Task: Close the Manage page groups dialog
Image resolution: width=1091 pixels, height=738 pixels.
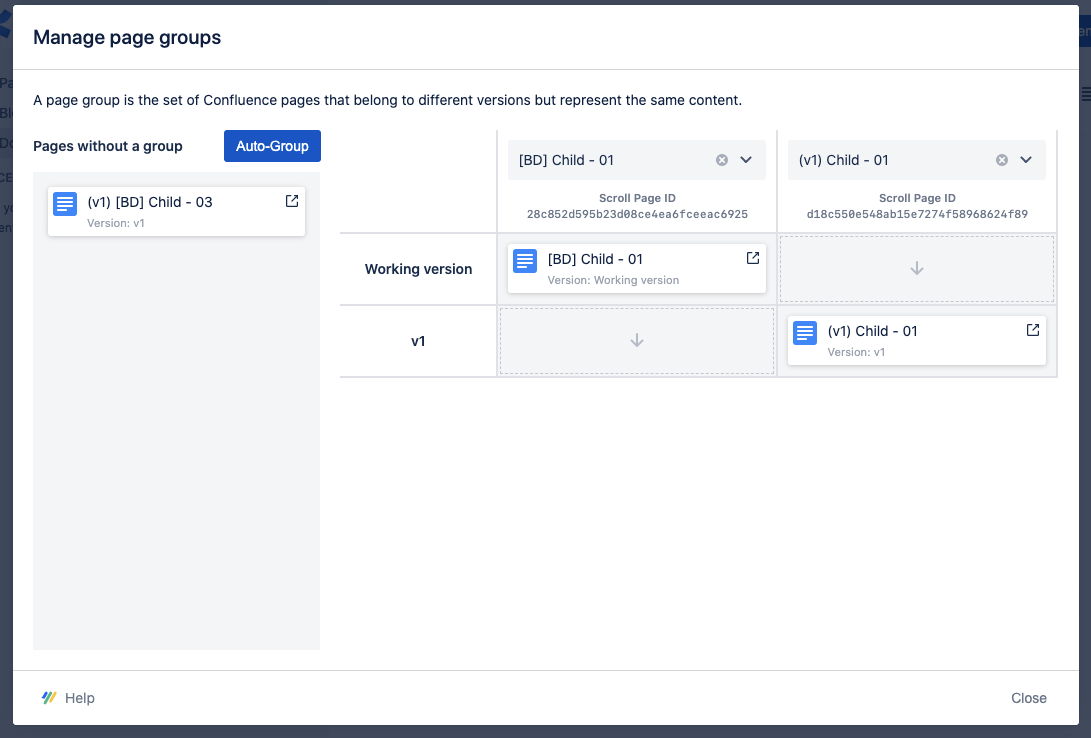Action: [x=1028, y=698]
